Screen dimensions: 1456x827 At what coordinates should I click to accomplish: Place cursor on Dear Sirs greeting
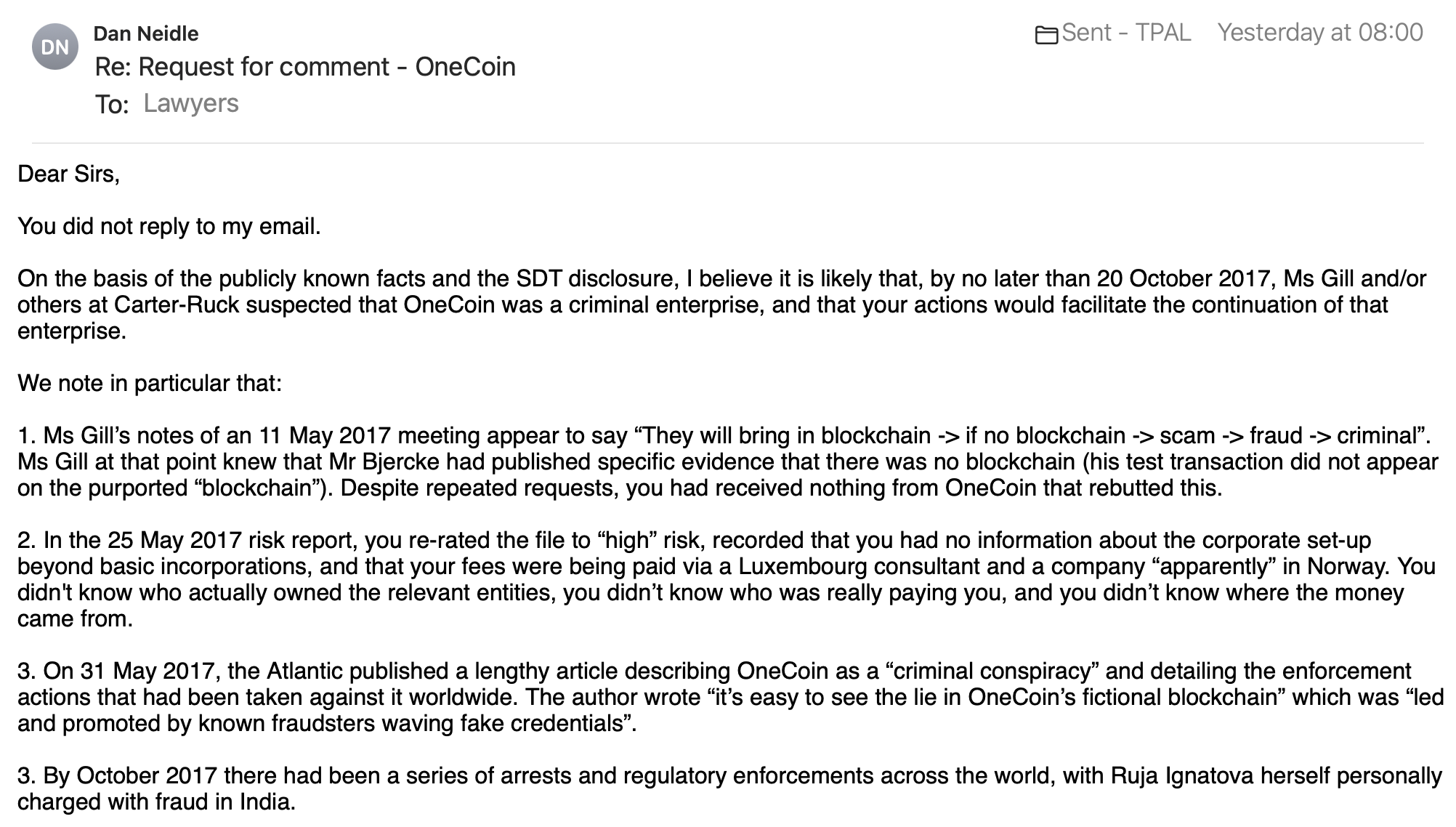[68, 174]
